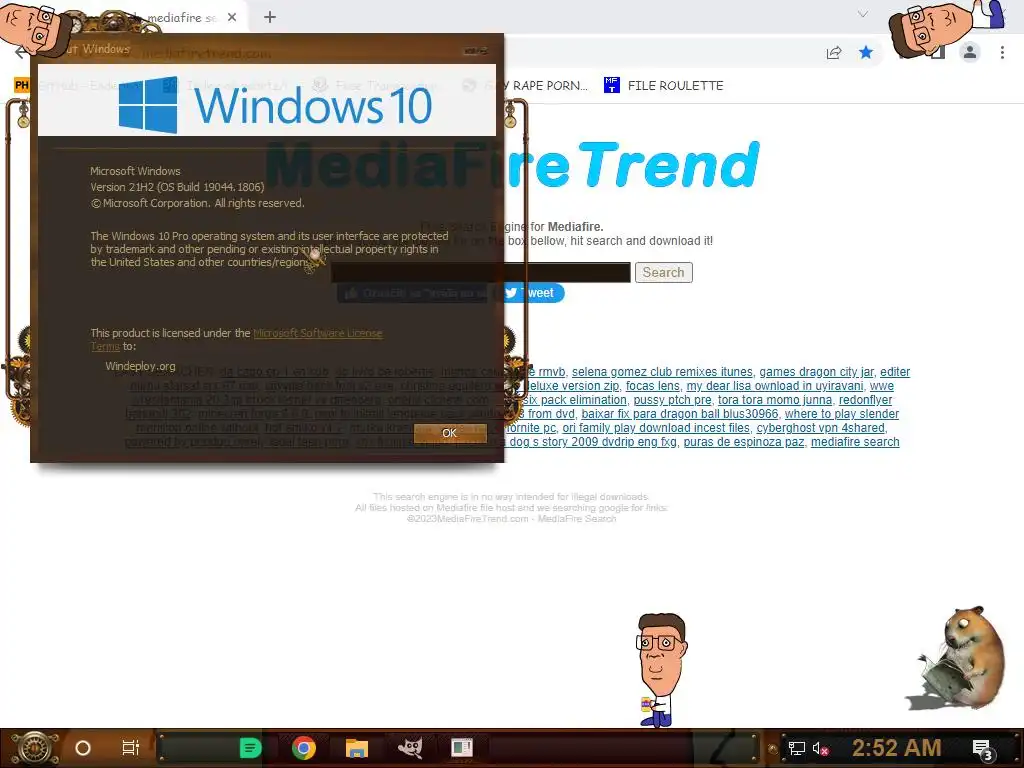Open a new Chrome tab with plus
The width and height of the screenshot is (1024, 768).
pos(270,18)
